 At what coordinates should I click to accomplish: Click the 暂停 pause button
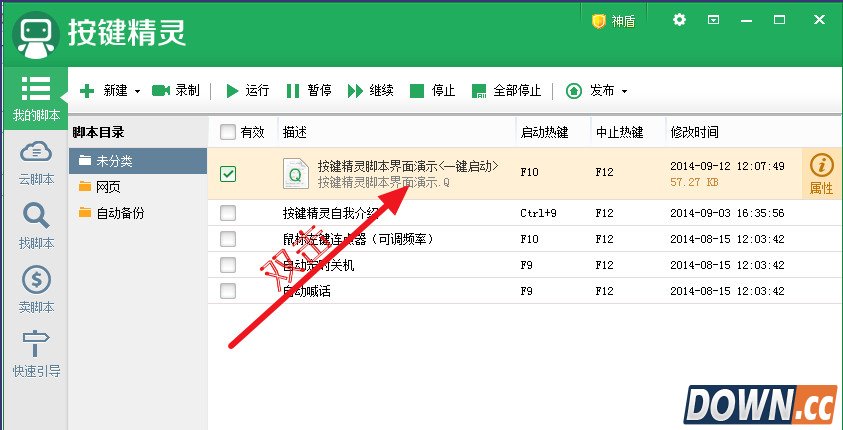click(309, 91)
